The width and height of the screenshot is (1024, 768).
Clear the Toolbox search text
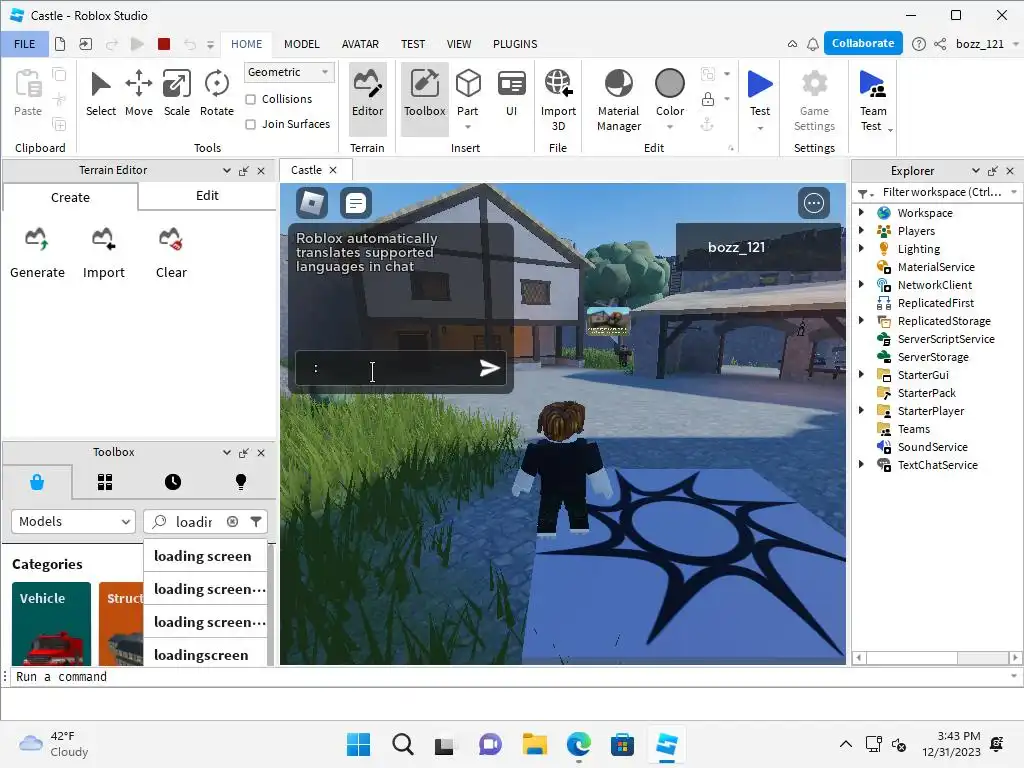click(232, 521)
